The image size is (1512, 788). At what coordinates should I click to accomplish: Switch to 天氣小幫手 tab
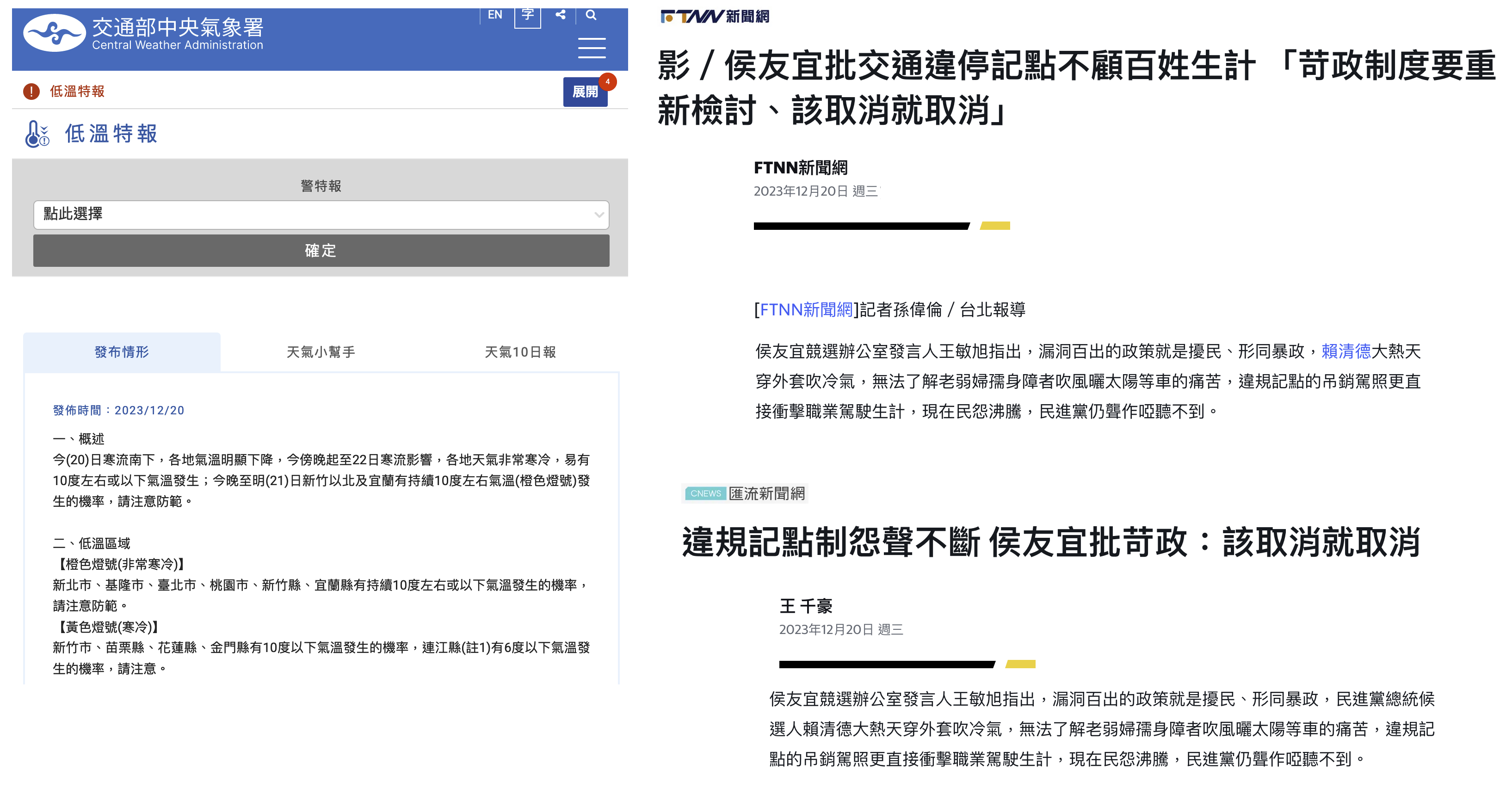(x=321, y=352)
